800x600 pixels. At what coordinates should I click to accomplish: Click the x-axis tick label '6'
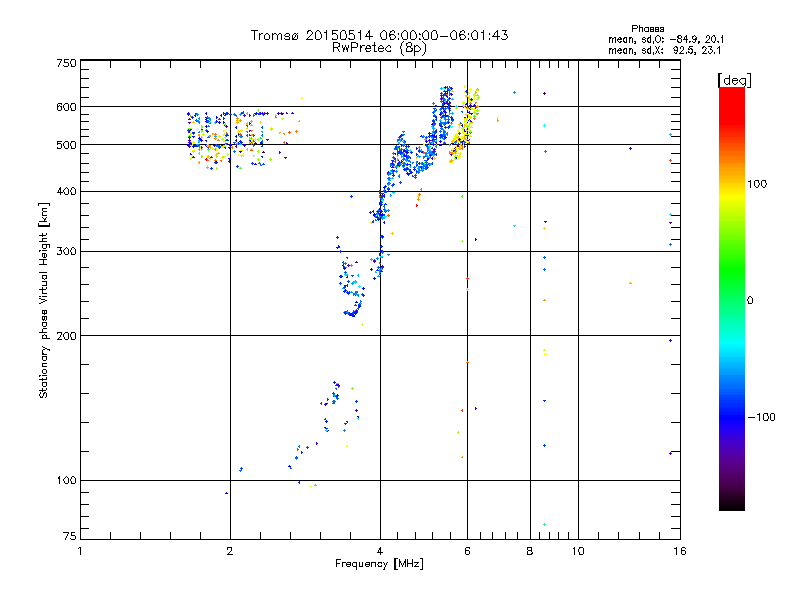pyautogui.click(x=467, y=551)
